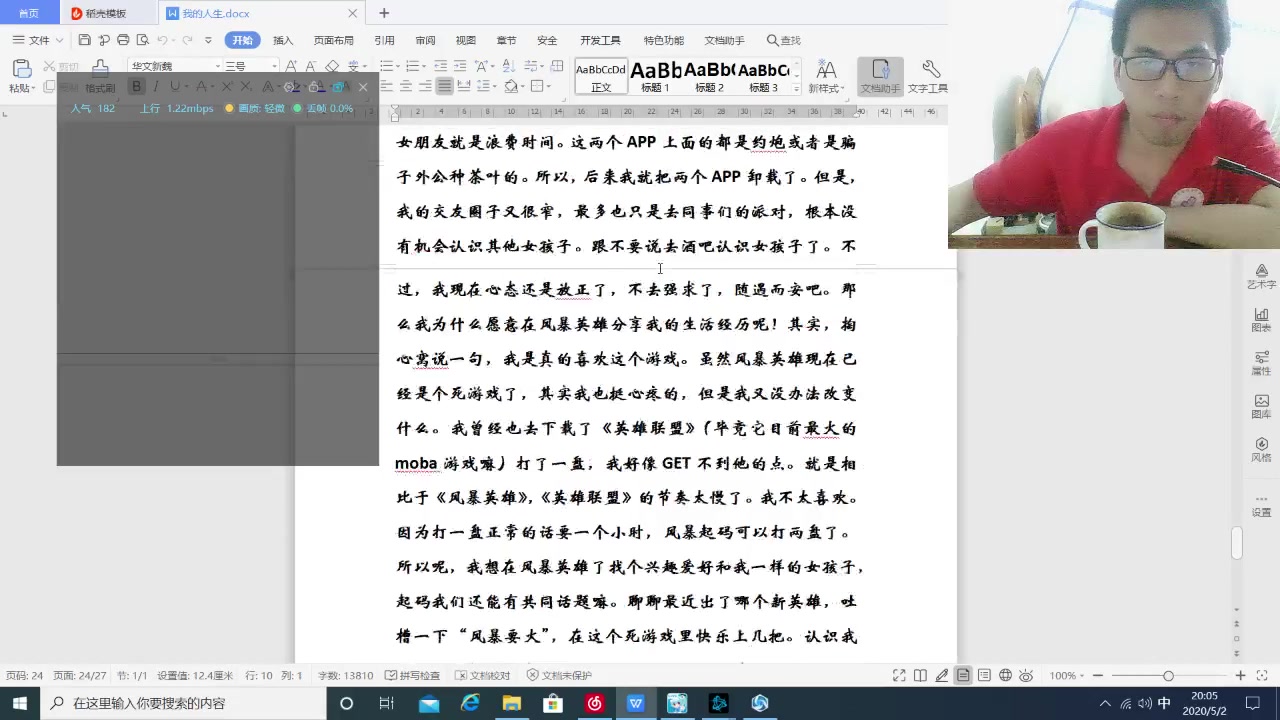This screenshot has width=1280, height=720.
Task: Toggle subscript formatting
Action: coord(247,87)
